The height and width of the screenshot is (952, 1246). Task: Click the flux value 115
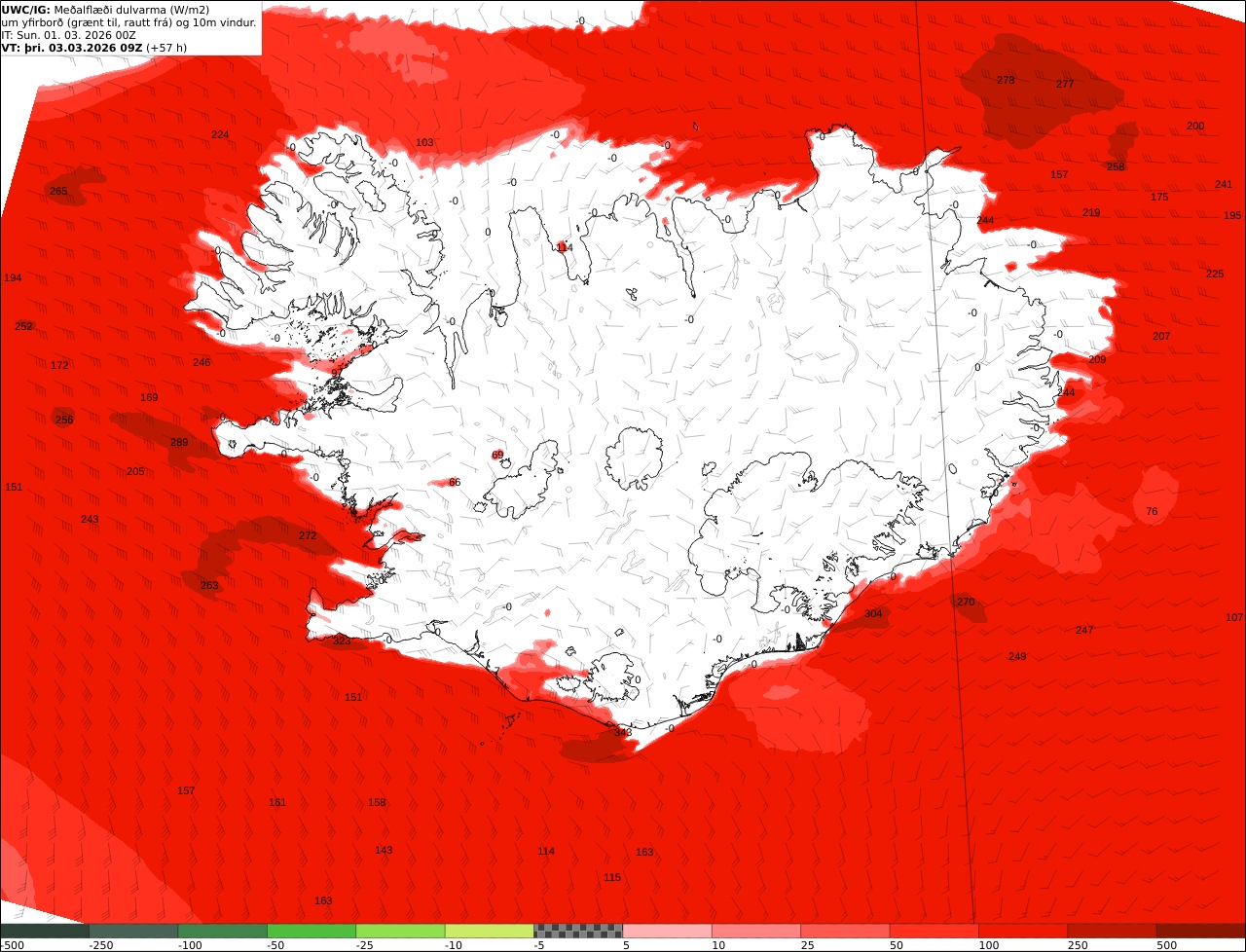(611, 877)
